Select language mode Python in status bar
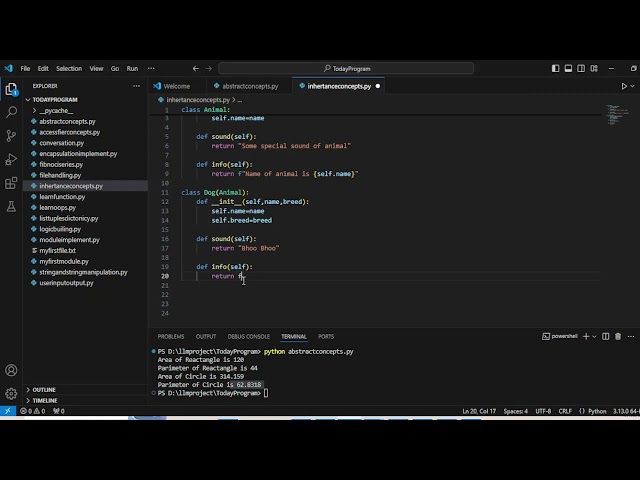640x480 pixels. point(597,411)
